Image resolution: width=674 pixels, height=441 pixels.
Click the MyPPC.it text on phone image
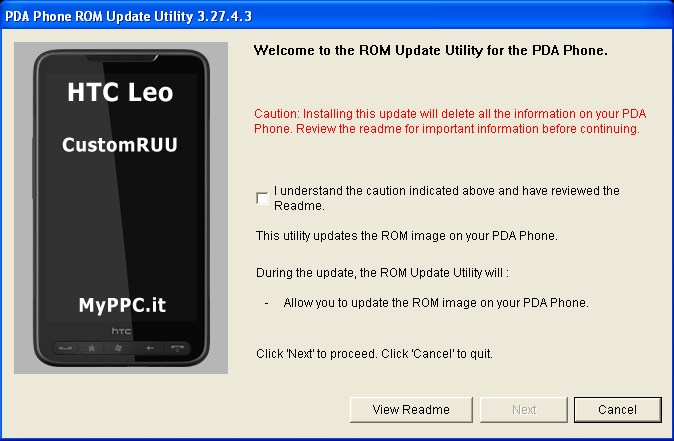pyautogui.click(x=122, y=305)
